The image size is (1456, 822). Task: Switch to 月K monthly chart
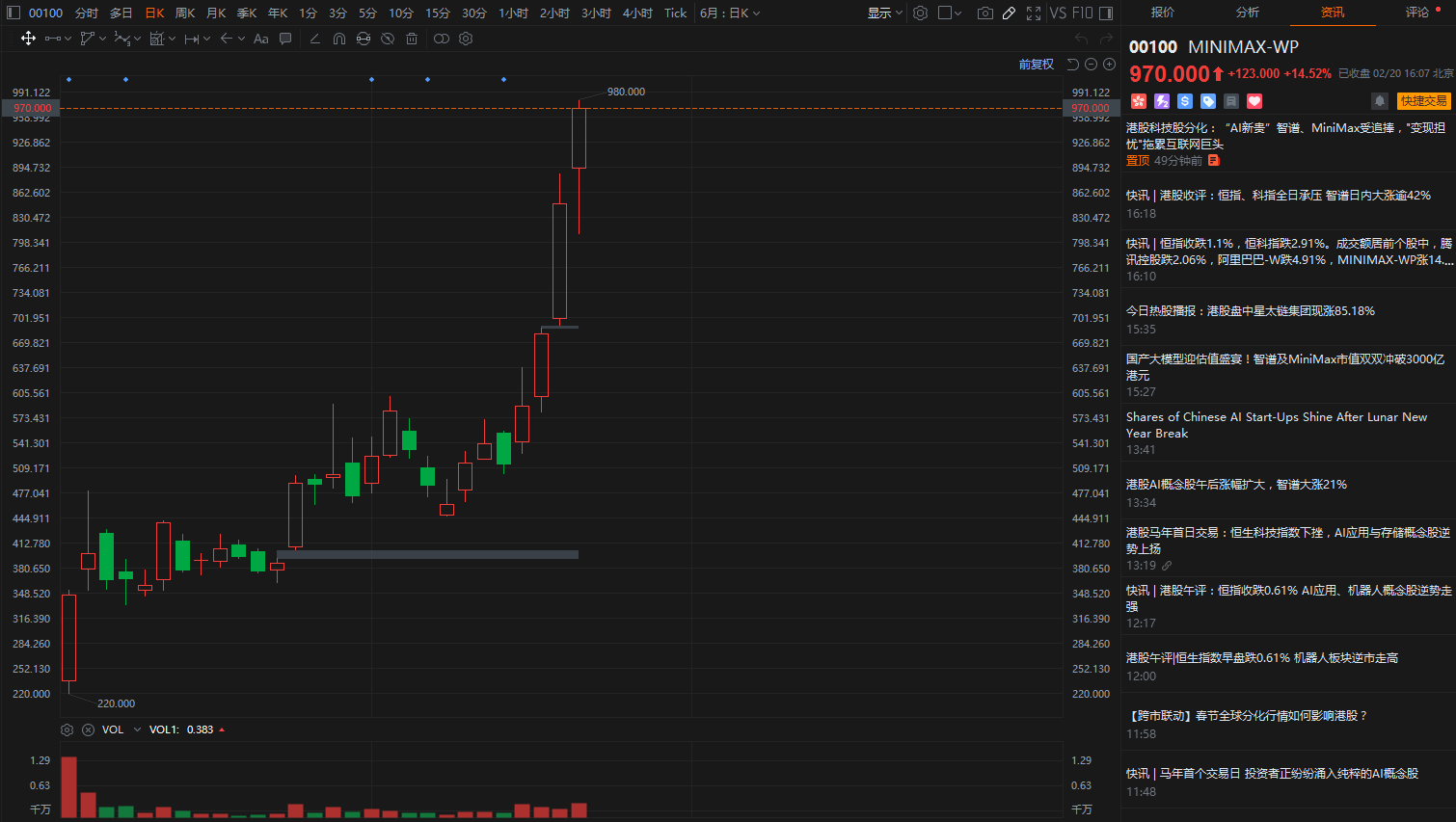tap(216, 13)
